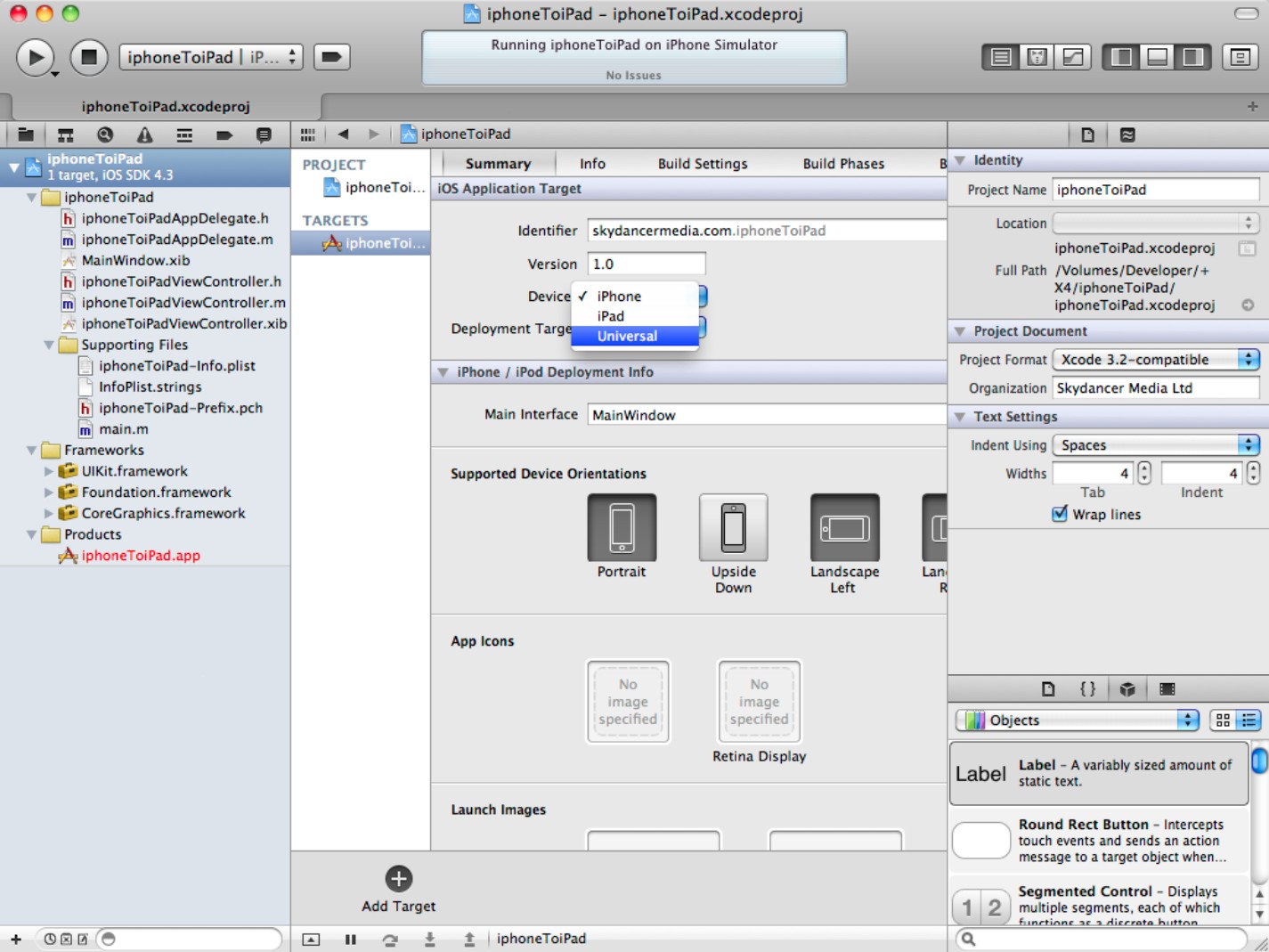Image resolution: width=1269 pixels, height=952 pixels.
Task: Show the Issue navigator
Action: (x=144, y=135)
